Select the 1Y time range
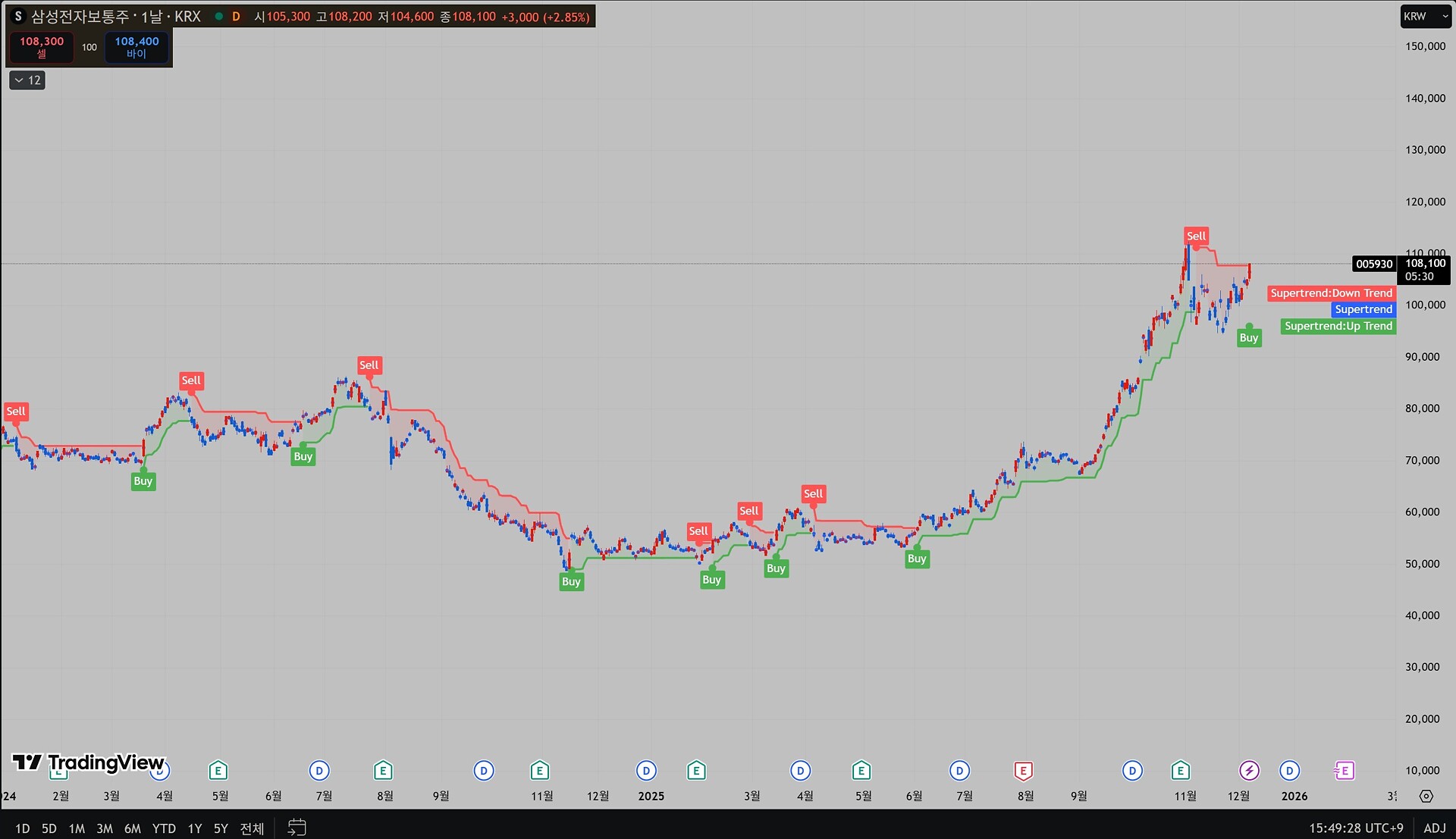The height and width of the screenshot is (839, 1456). [195, 828]
